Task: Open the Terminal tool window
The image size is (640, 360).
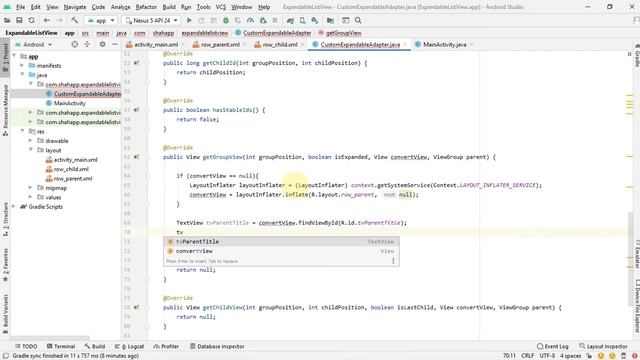Action: pos(61,346)
